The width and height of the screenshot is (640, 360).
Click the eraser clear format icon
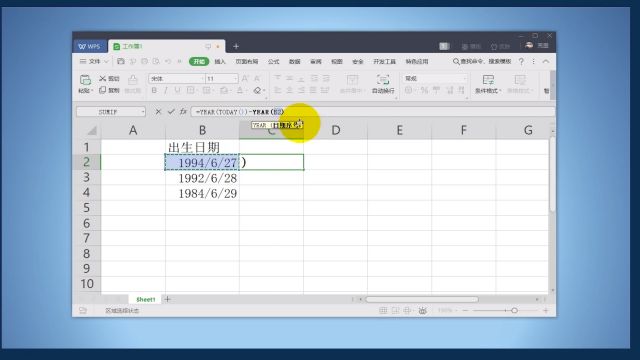[257, 90]
